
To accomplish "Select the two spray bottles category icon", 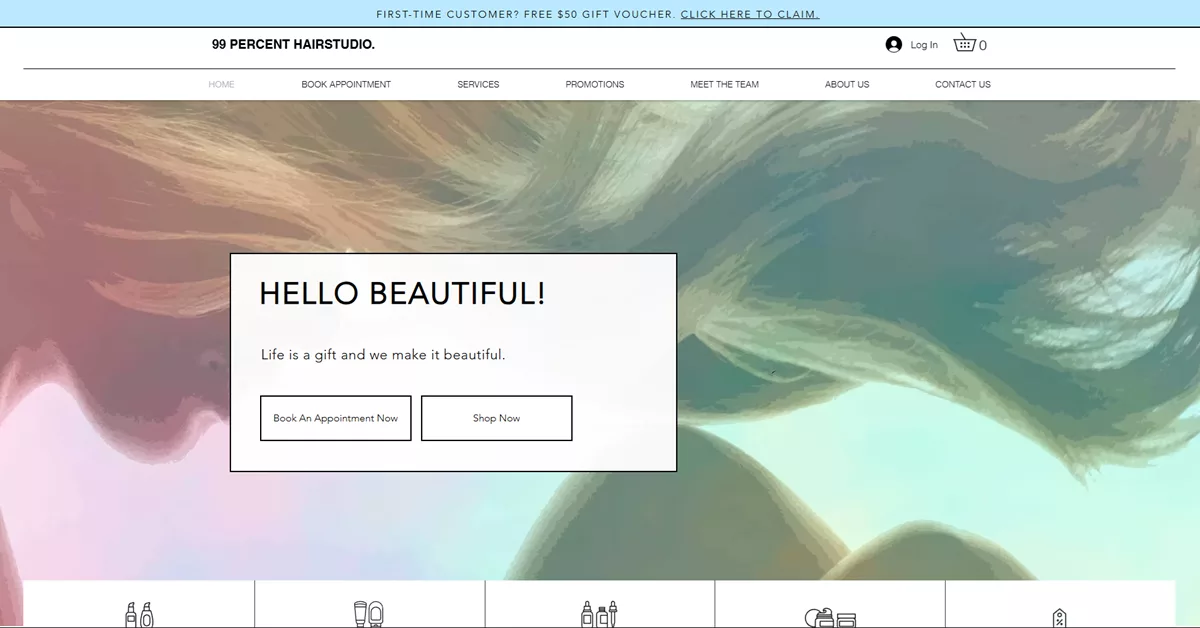I will pos(139,614).
